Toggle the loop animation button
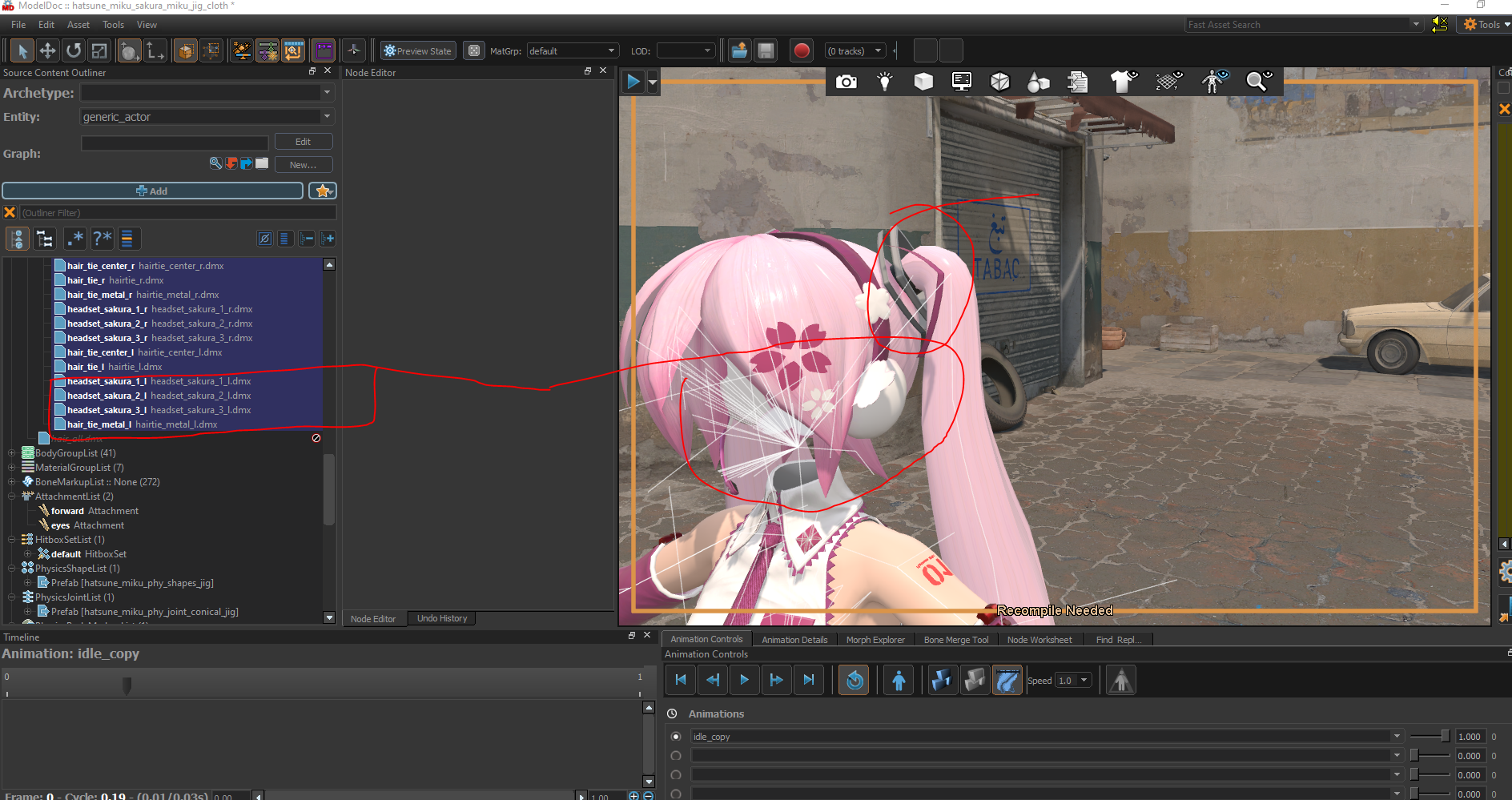1512x800 pixels. [x=855, y=680]
